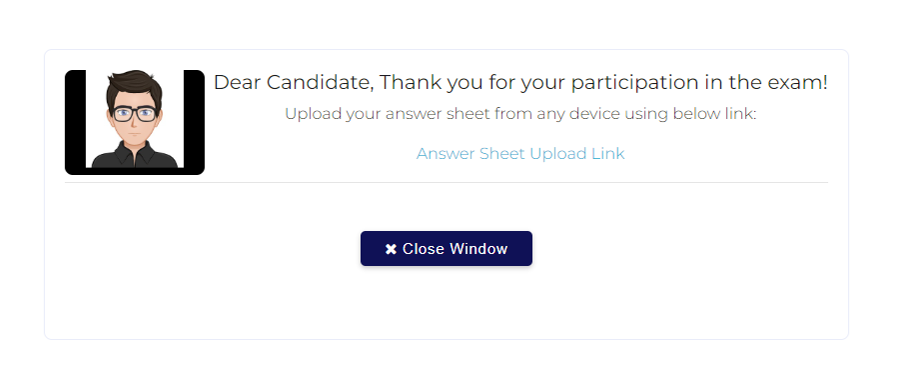
Task: Click the word 'Window' on the button
Action: pos(478,249)
